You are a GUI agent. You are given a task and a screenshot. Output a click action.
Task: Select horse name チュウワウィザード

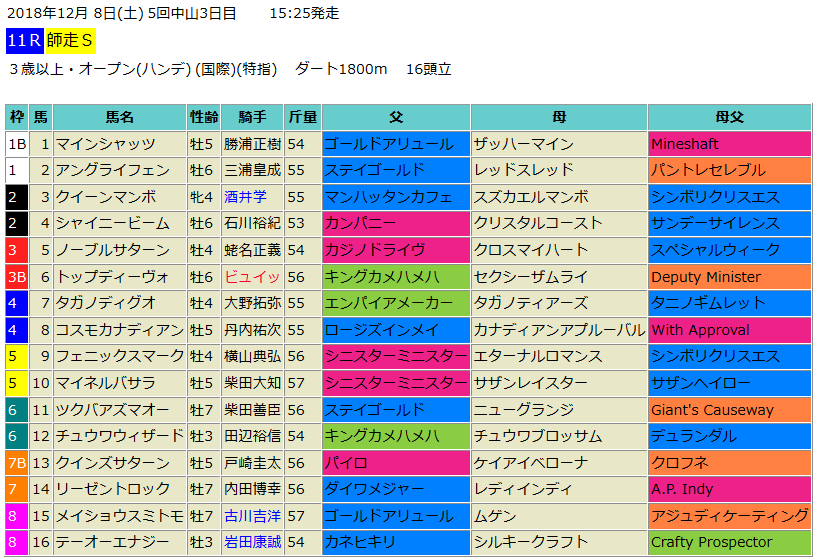click(120, 436)
